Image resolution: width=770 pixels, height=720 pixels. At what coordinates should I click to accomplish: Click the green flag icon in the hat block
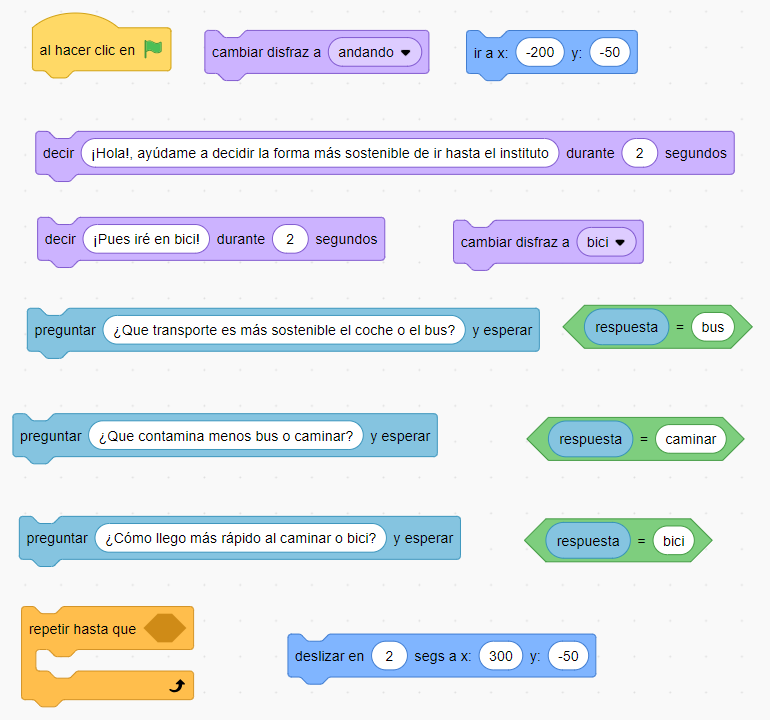click(x=152, y=49)
